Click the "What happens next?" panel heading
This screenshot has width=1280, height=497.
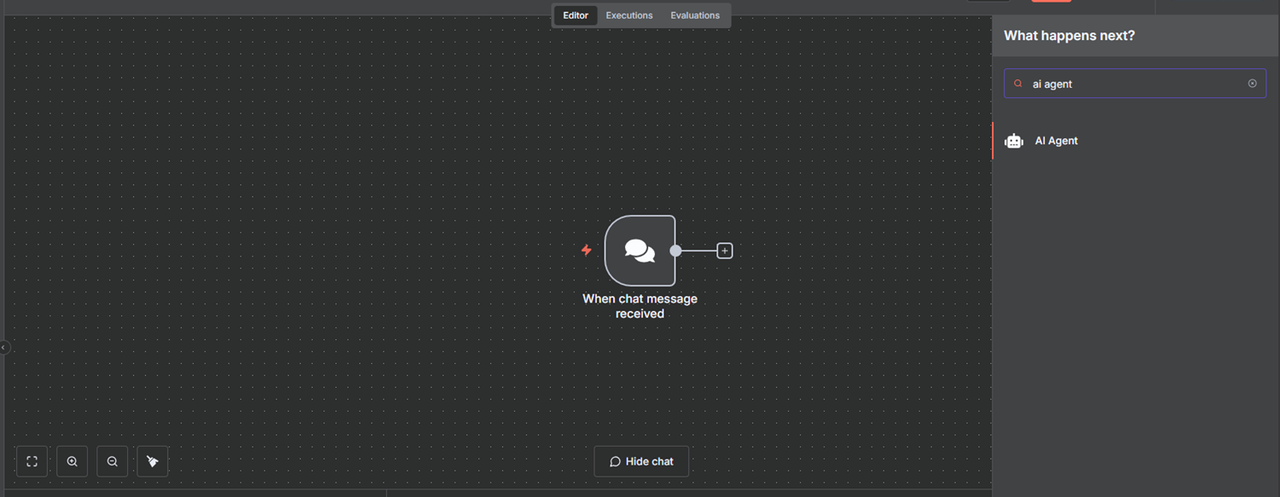1069,36
